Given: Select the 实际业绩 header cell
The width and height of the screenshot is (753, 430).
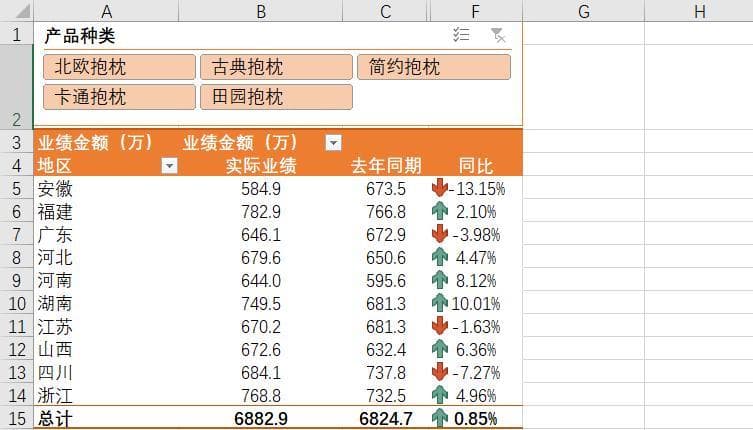Looking at the screenshot, I should click(261, 166).
